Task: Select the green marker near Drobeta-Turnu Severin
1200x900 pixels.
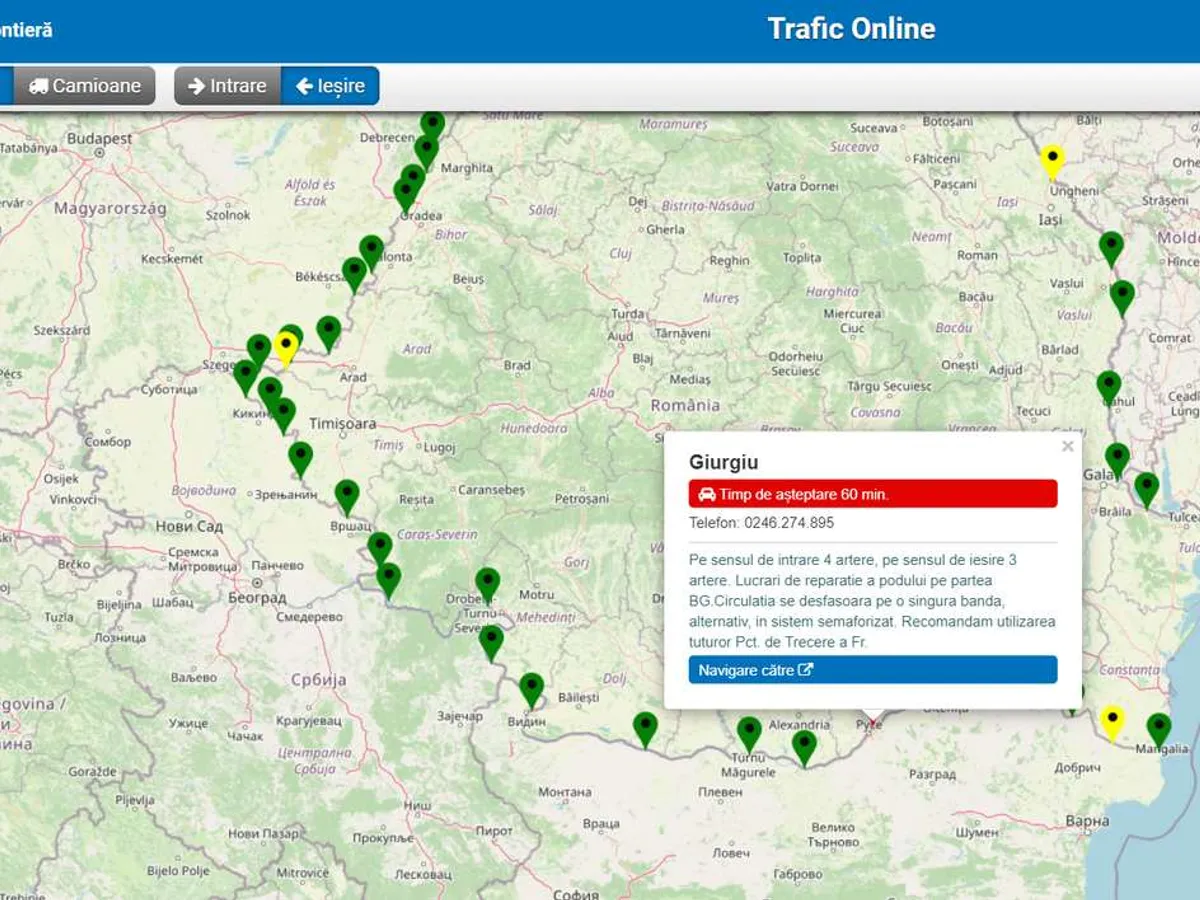Action: click(487, 582)
